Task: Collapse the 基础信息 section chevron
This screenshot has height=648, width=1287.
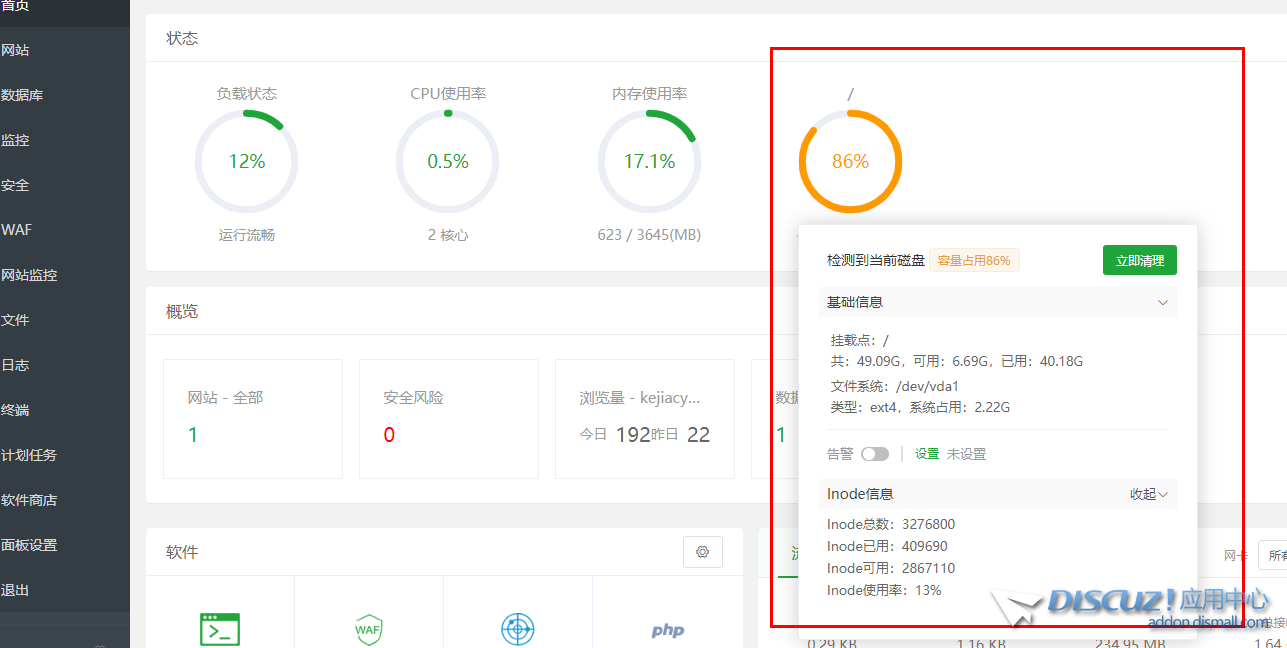Action: (1162, 302)
